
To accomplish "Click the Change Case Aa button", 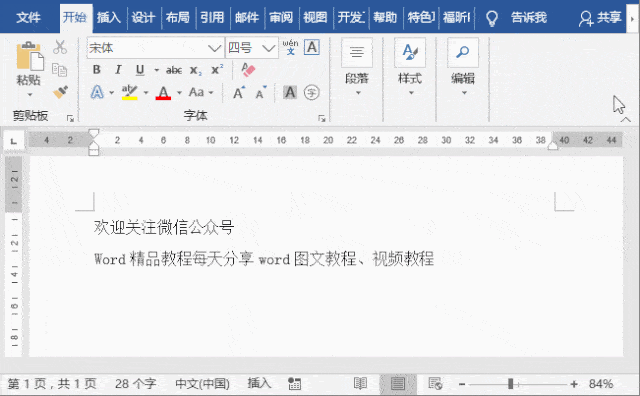I will (x=196, y=92).
